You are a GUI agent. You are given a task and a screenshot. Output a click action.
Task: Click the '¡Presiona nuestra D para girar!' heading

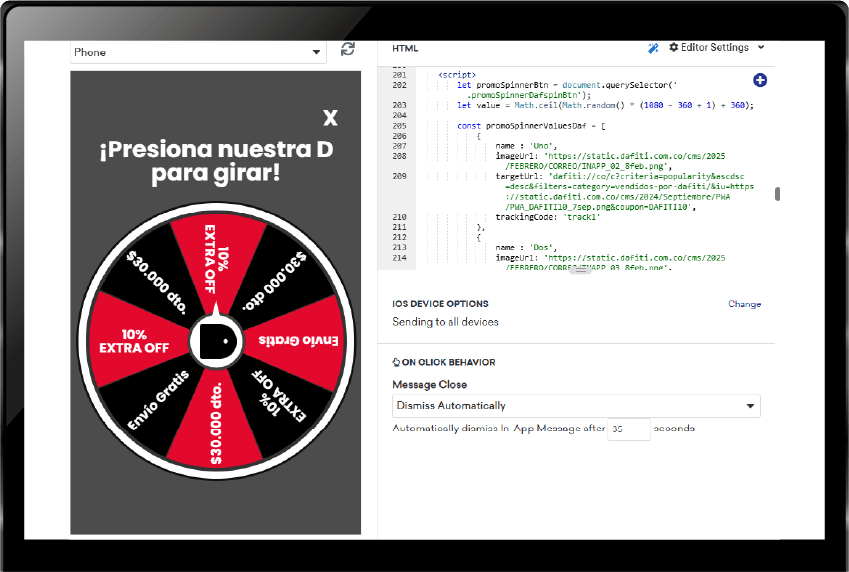216,161
